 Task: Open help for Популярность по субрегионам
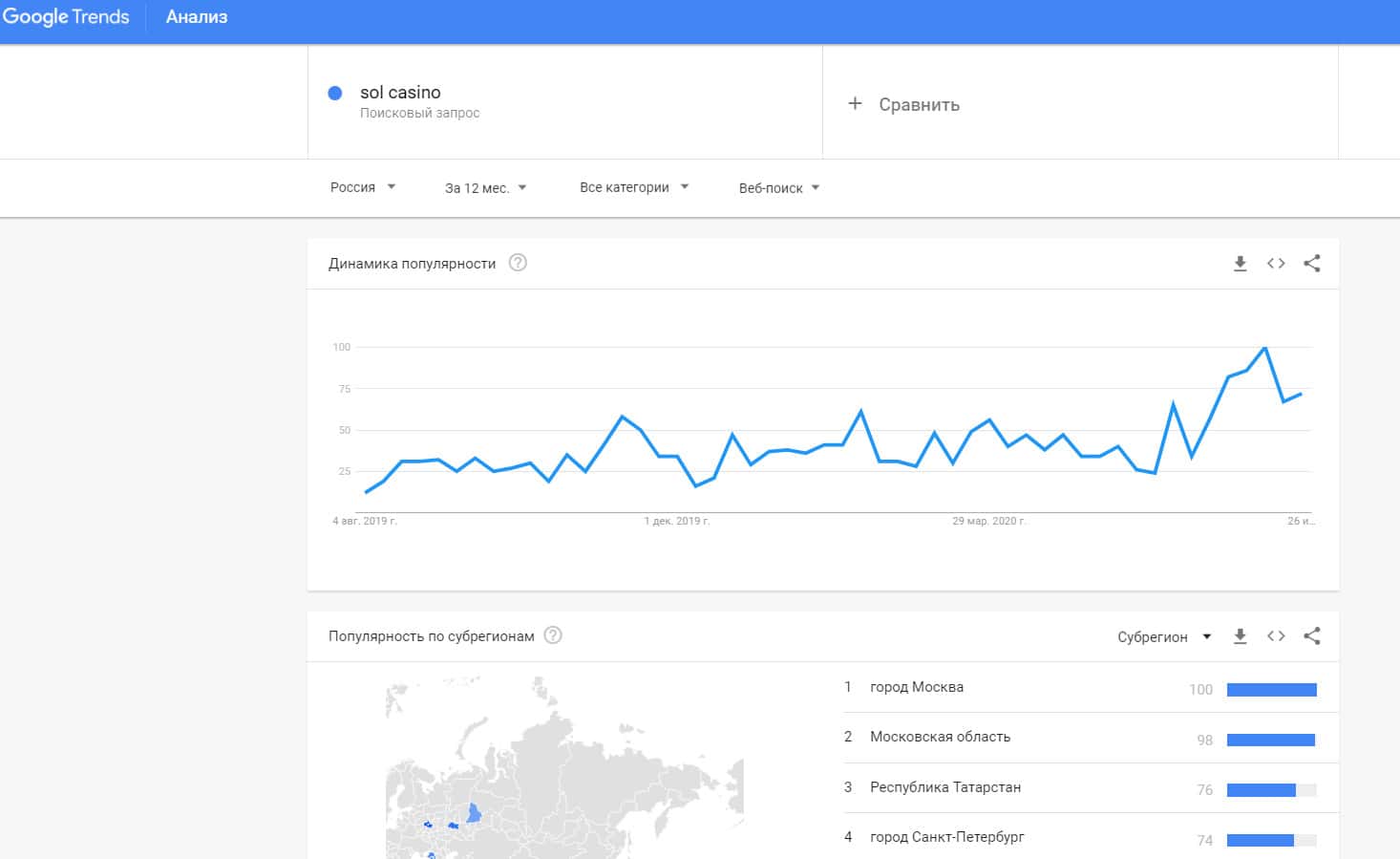coord(553,635)
